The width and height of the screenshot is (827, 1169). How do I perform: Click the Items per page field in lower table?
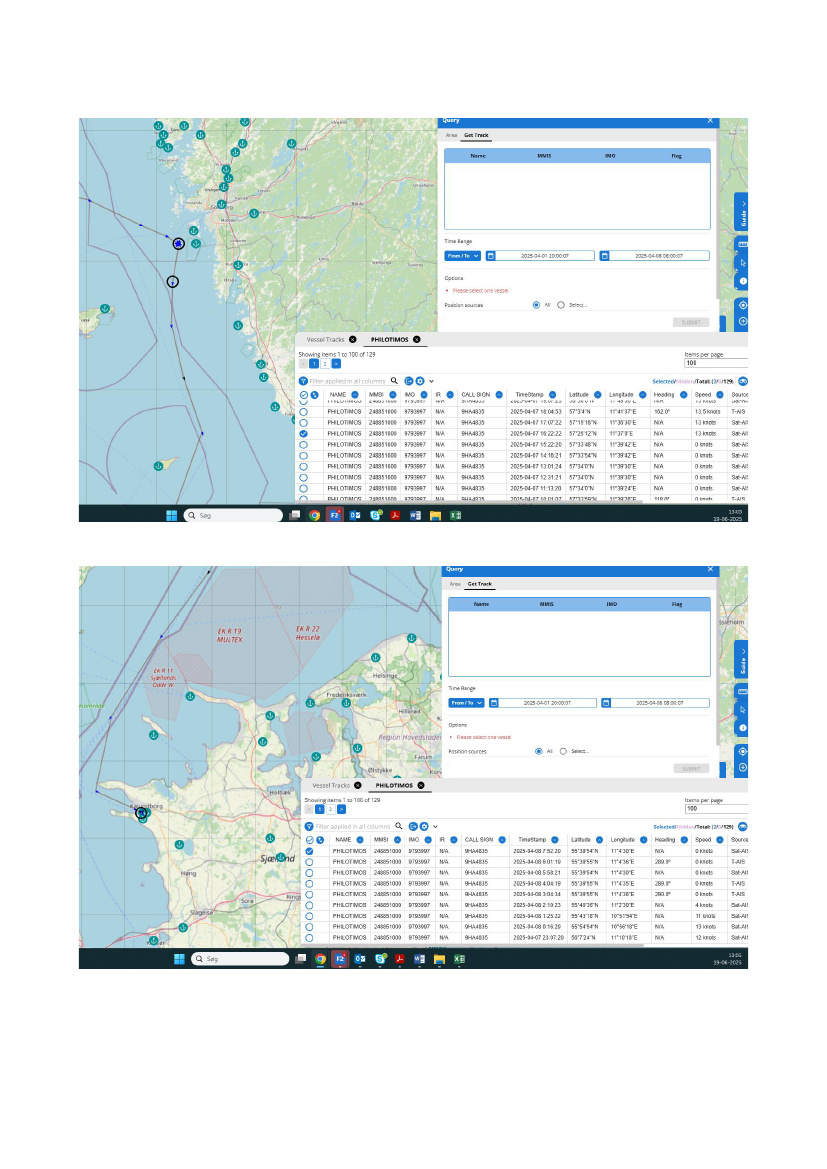point(714,808)
